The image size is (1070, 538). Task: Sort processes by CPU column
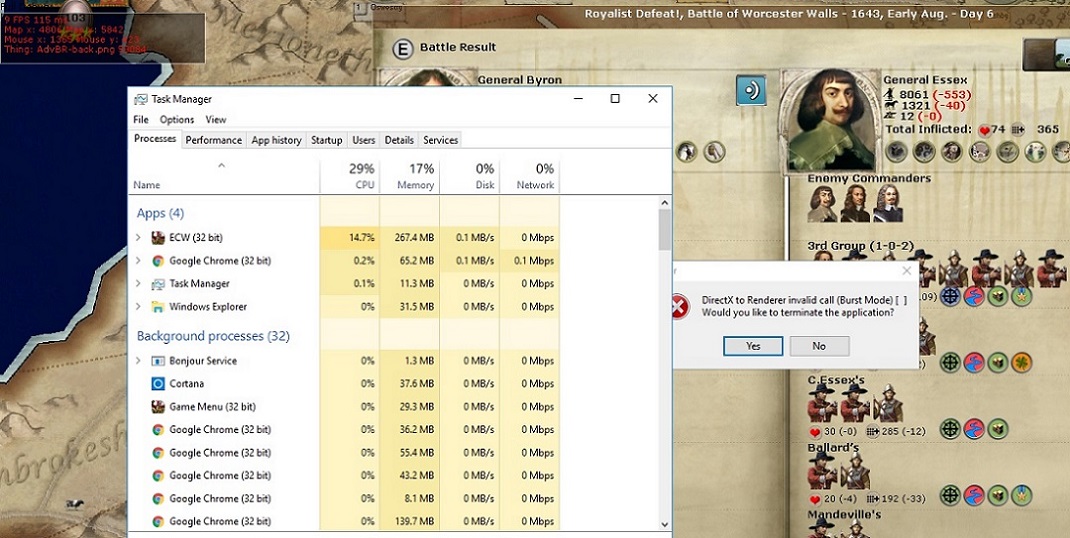tap(349, 176)
